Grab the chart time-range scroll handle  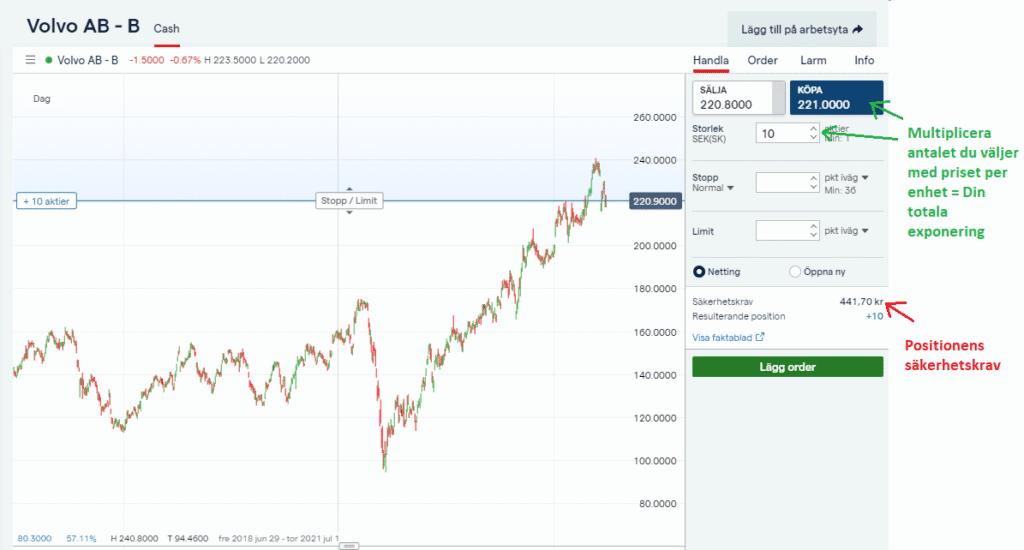349,546
